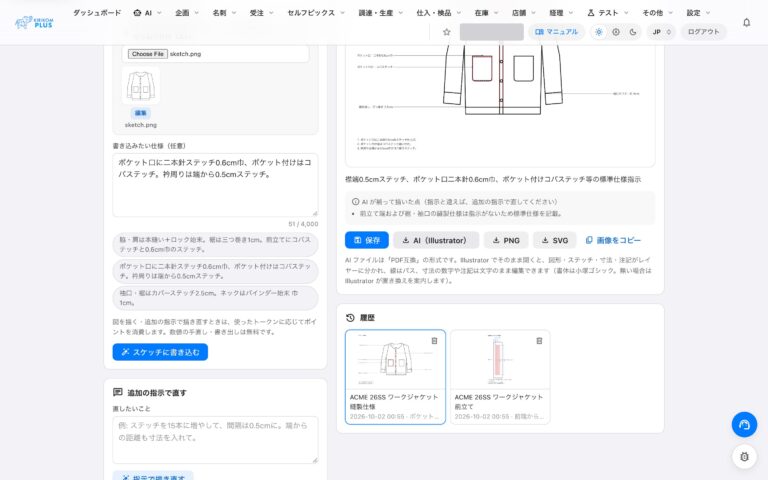Delete the 縫製仕様 history entry trash icon

click(x=434, y=340)
